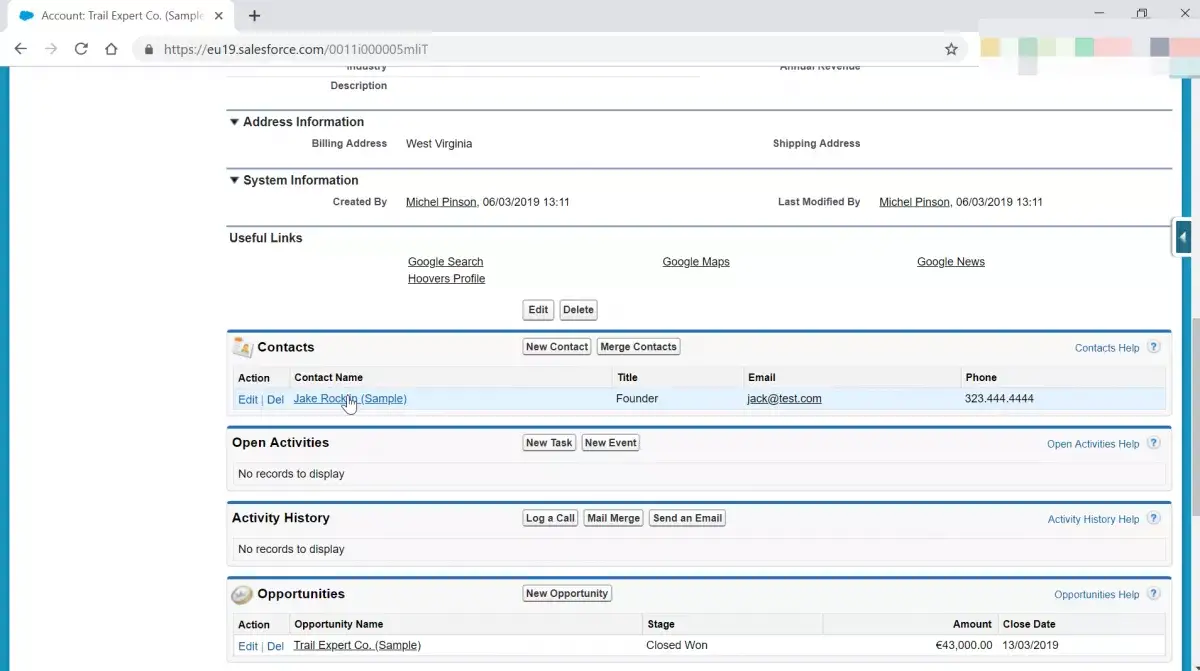This screenshot has height=671, width=1200.
Task: Open the Open Activities Help link
Action: coord(1093,444)
